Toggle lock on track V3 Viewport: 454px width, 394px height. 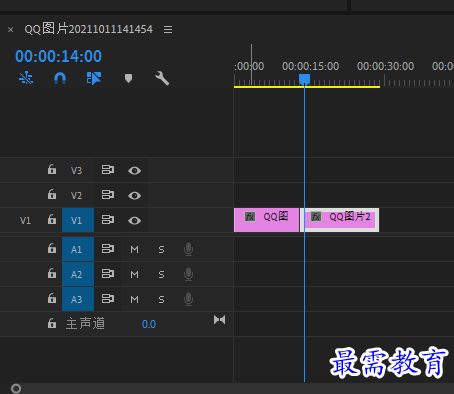[x=52, y=169]
